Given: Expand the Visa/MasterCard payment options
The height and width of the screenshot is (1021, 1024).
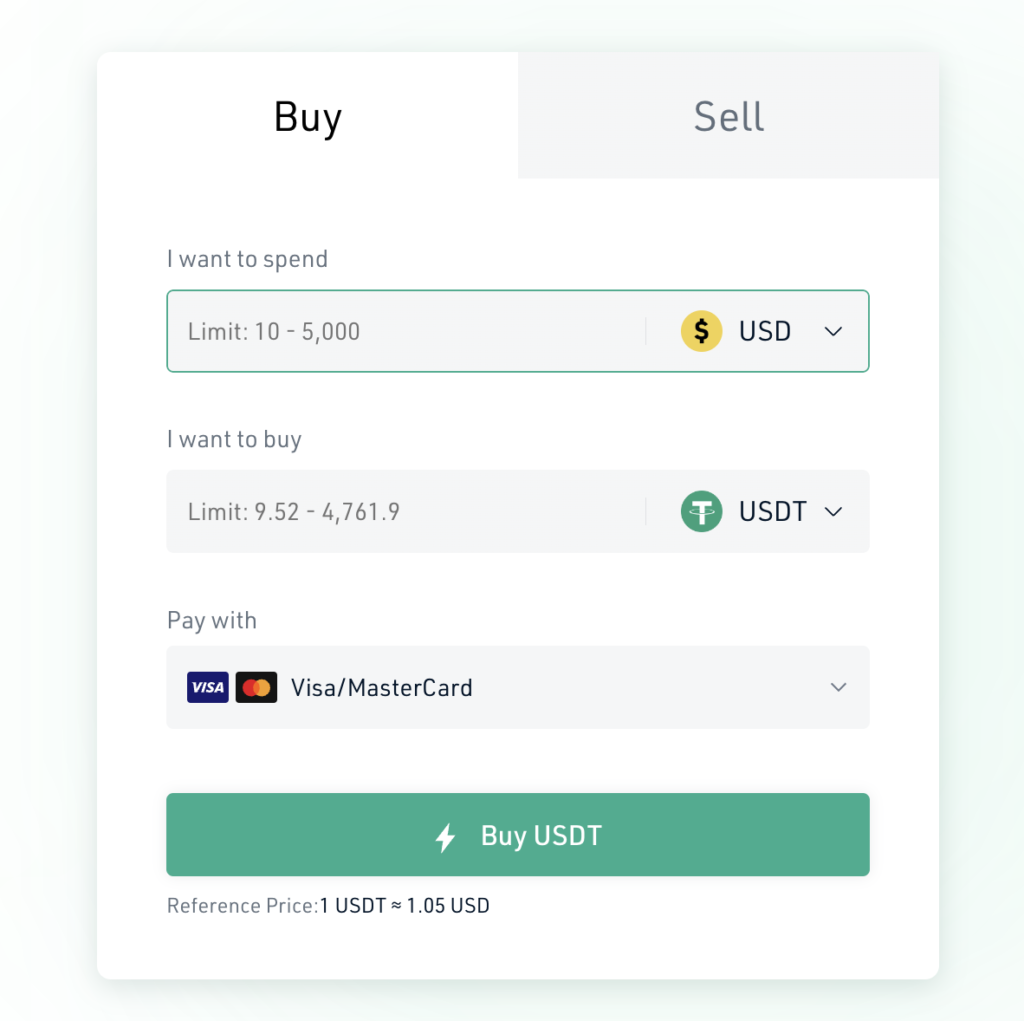Looking at the screenshot, I should coord(838,687).
